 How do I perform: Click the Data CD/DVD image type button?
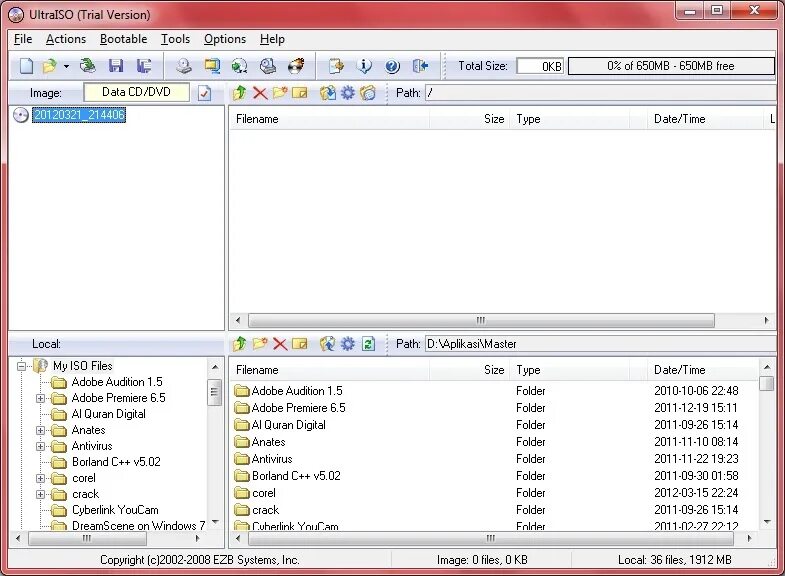pyautogui.click(x=136, y=92)
